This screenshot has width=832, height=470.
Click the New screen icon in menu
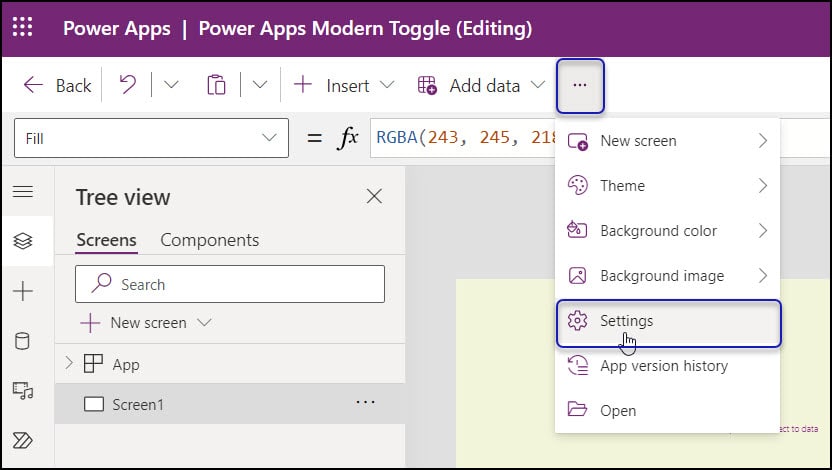click(x=577, y=141)
